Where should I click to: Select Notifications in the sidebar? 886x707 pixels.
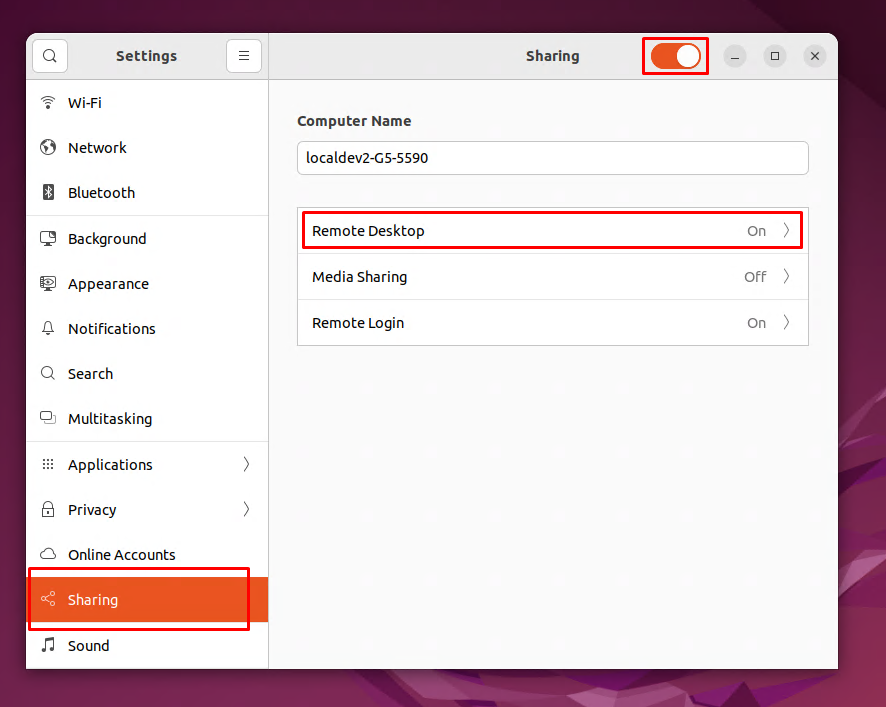[147, 328]
